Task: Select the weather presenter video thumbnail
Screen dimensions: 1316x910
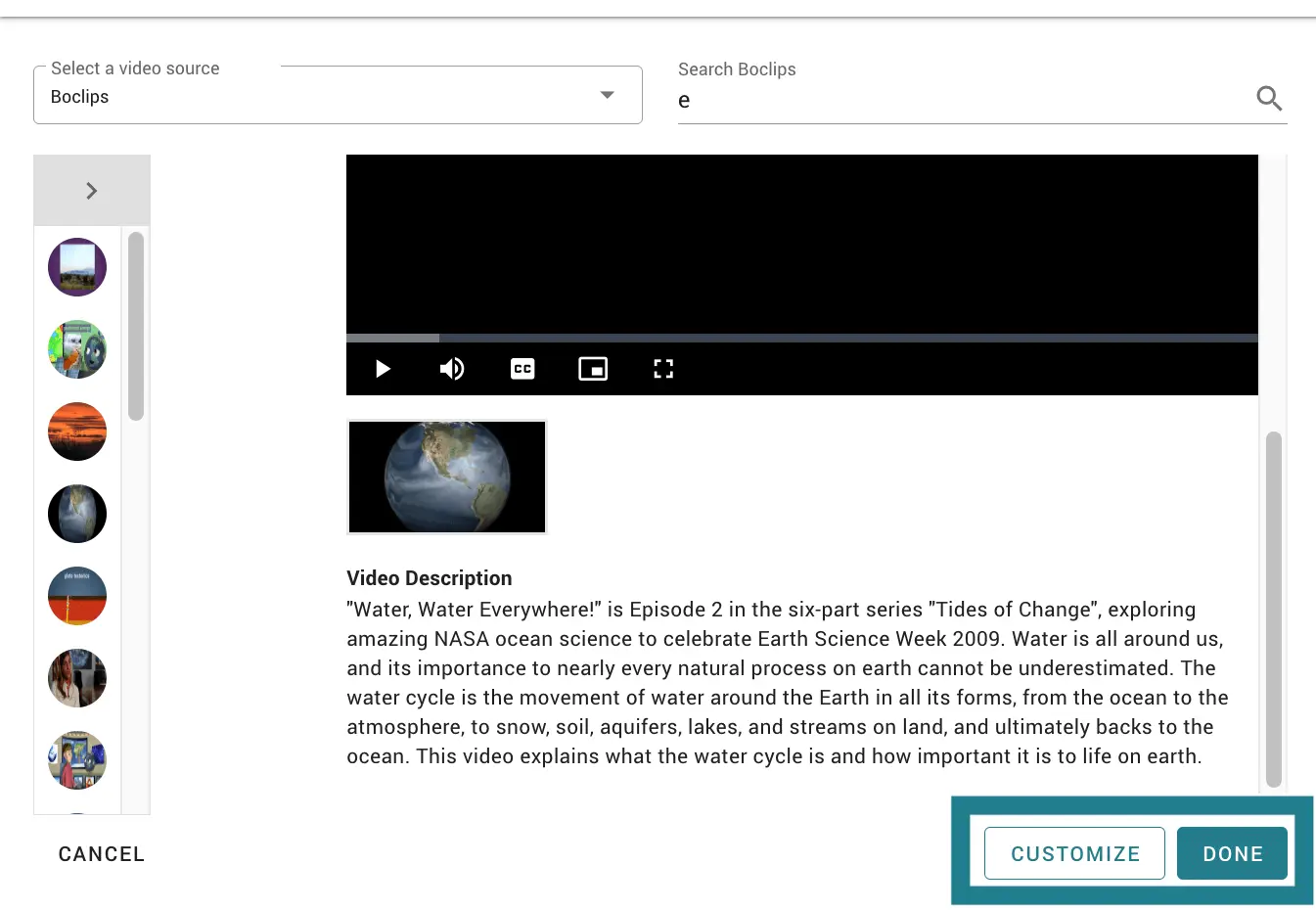Action: click(x=77, y=760)
